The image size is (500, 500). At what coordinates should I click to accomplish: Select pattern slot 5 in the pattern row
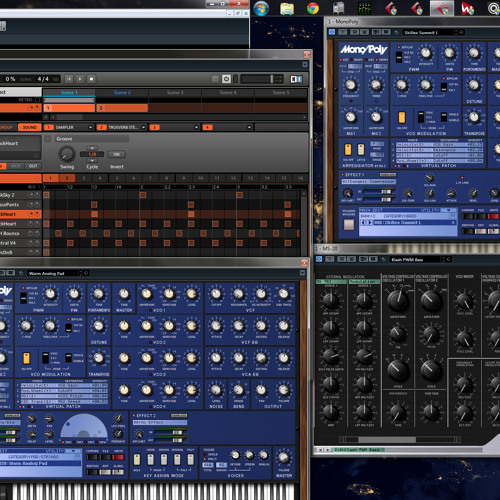click(117, 178)
